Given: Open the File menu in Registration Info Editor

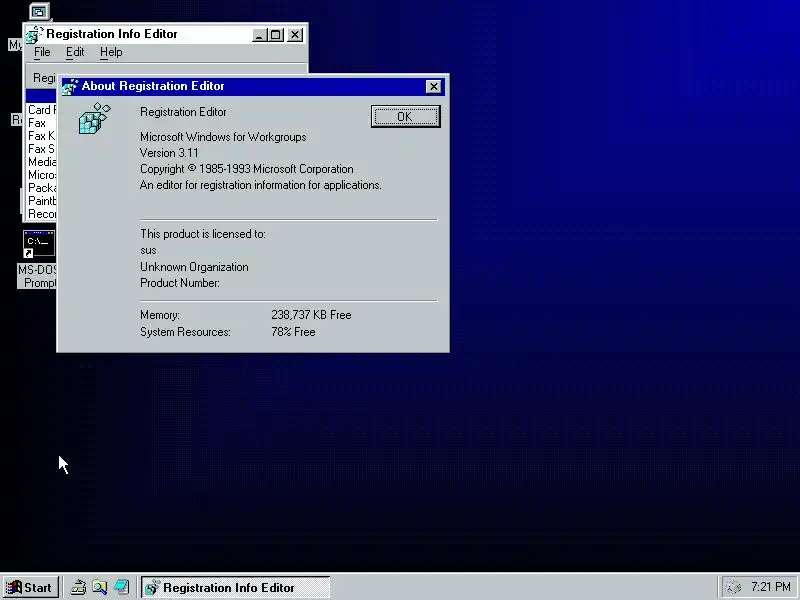Looking at the screenshot, I should tap(42, 52).
